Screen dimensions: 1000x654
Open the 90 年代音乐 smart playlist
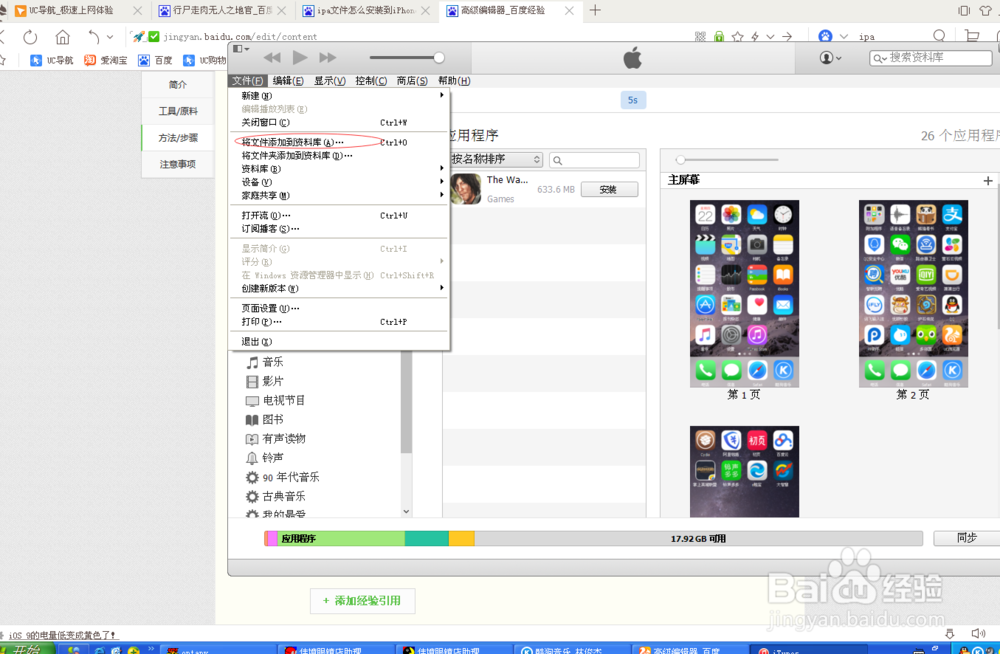click(x=283, y=477)
